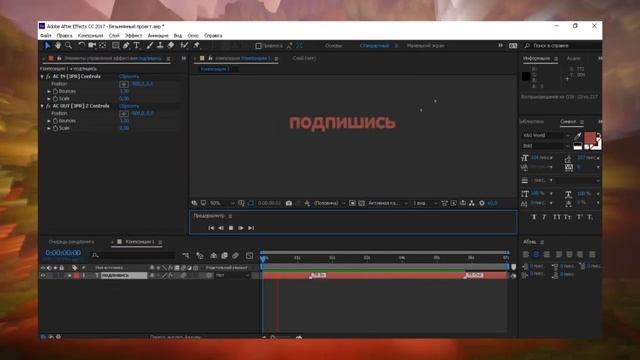
Task: Select the Roto Brush tool
Action: [x=184, y=45]
